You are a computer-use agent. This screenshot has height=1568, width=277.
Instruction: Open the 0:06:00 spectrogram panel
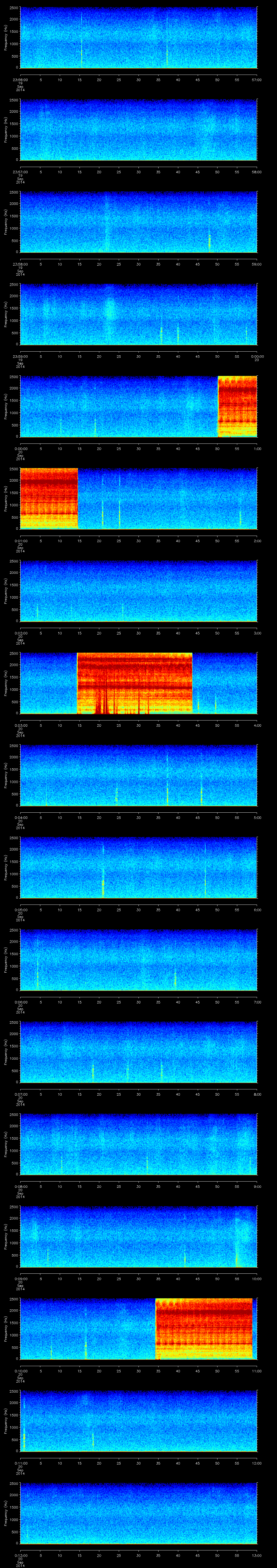138,960
